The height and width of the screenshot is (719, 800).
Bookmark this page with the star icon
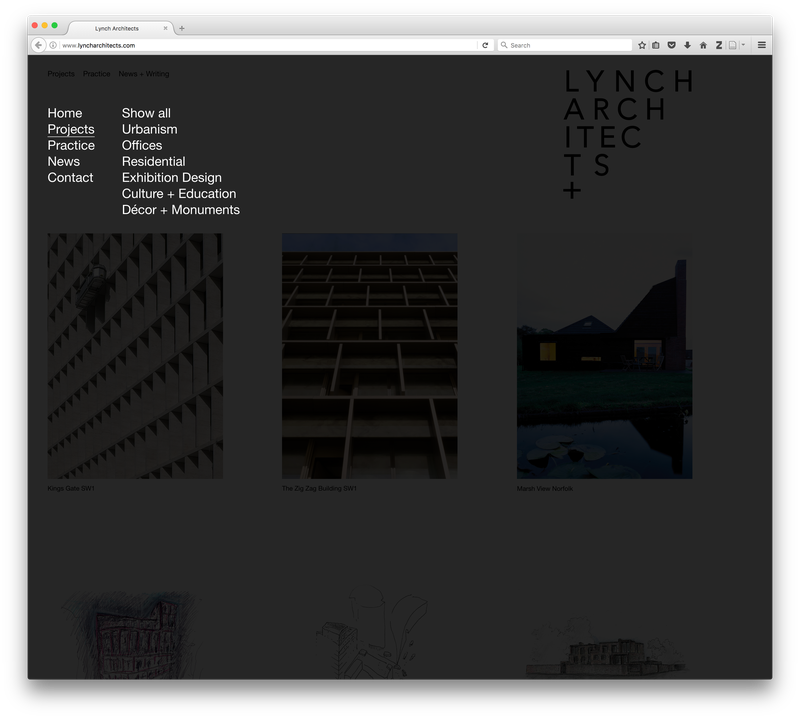coord(642,45)
